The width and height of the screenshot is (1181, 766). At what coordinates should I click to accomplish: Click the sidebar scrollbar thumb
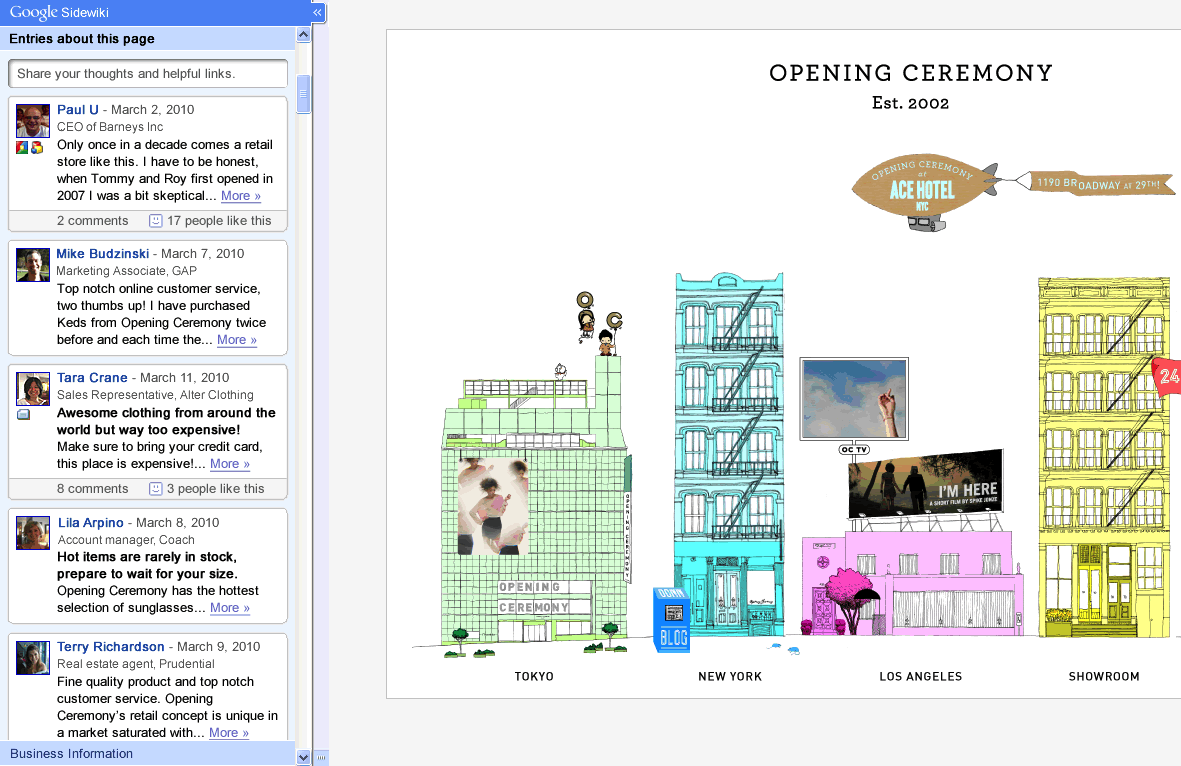coord(304,94)
